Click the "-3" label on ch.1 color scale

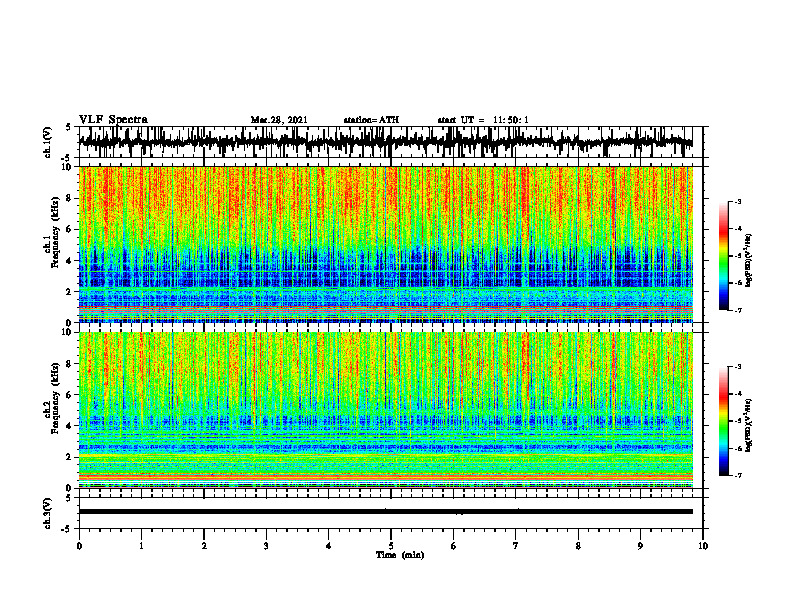pyautogui.click(x=738, y=202)
